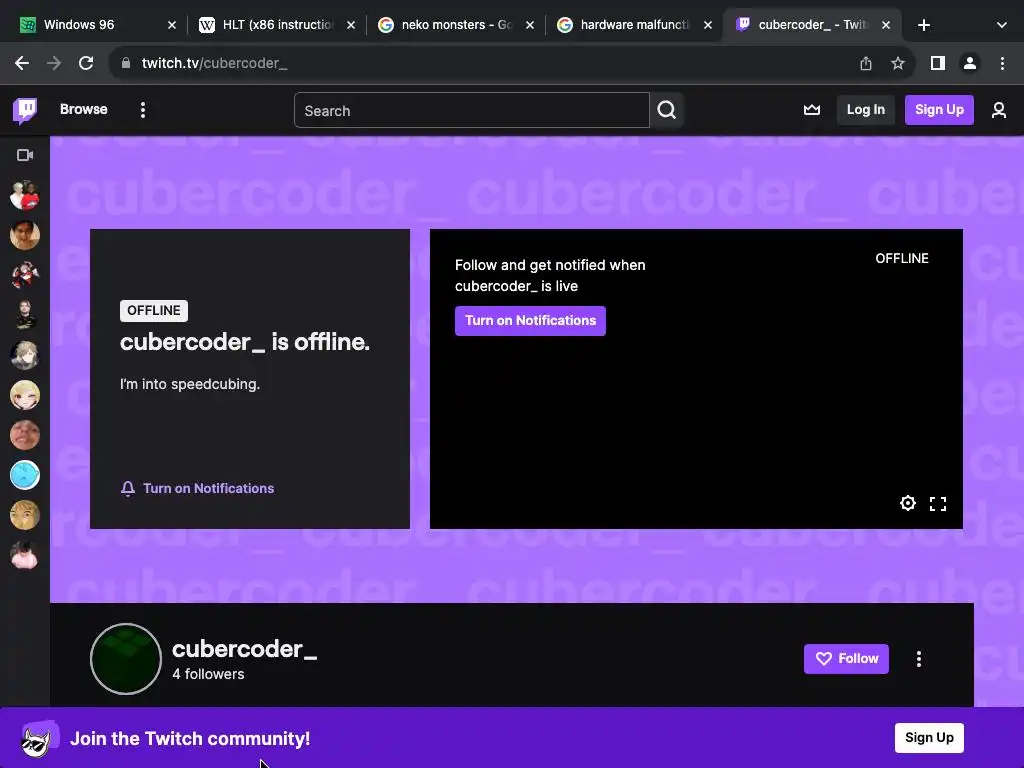Screen dimensions: 1024x768
Task: Close the HLT x86 instruction tab
Action: [x=351, y=25]
